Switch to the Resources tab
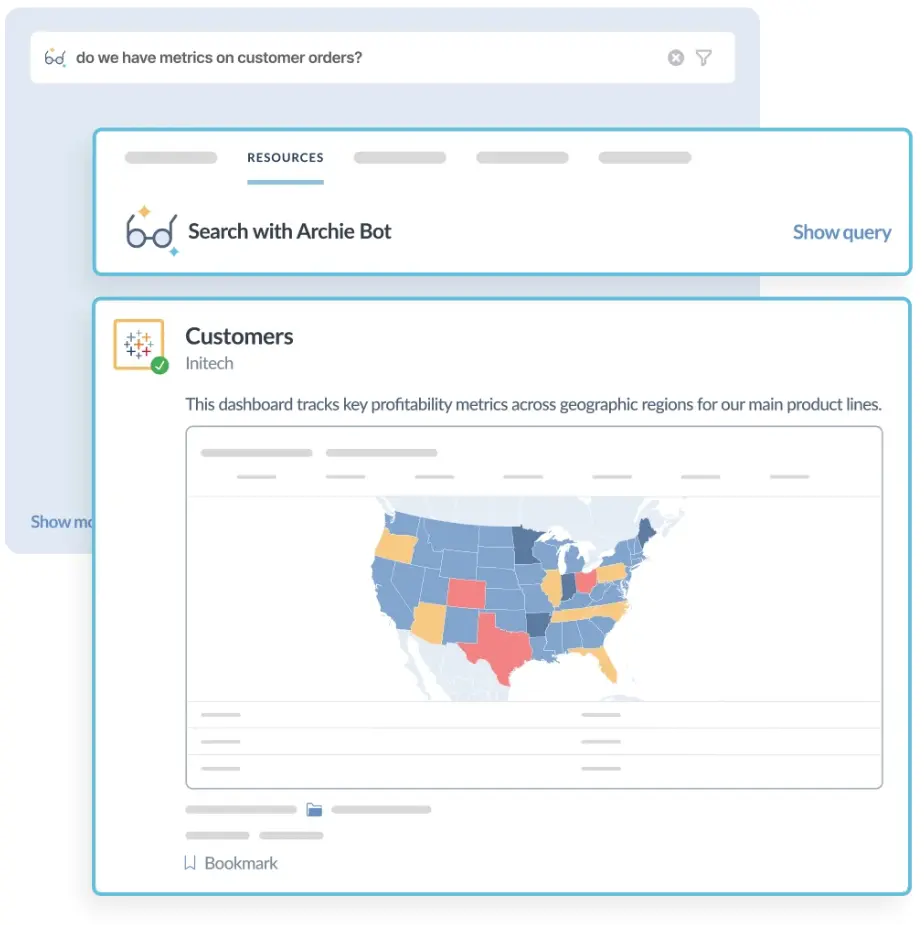 click(x=285, y=158)
